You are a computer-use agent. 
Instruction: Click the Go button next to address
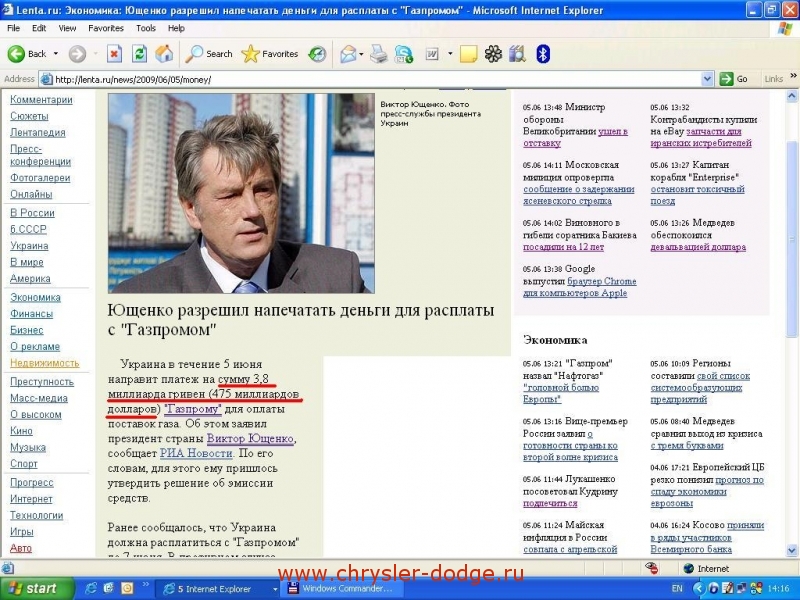pyautogui.click(x=733, y=79)
